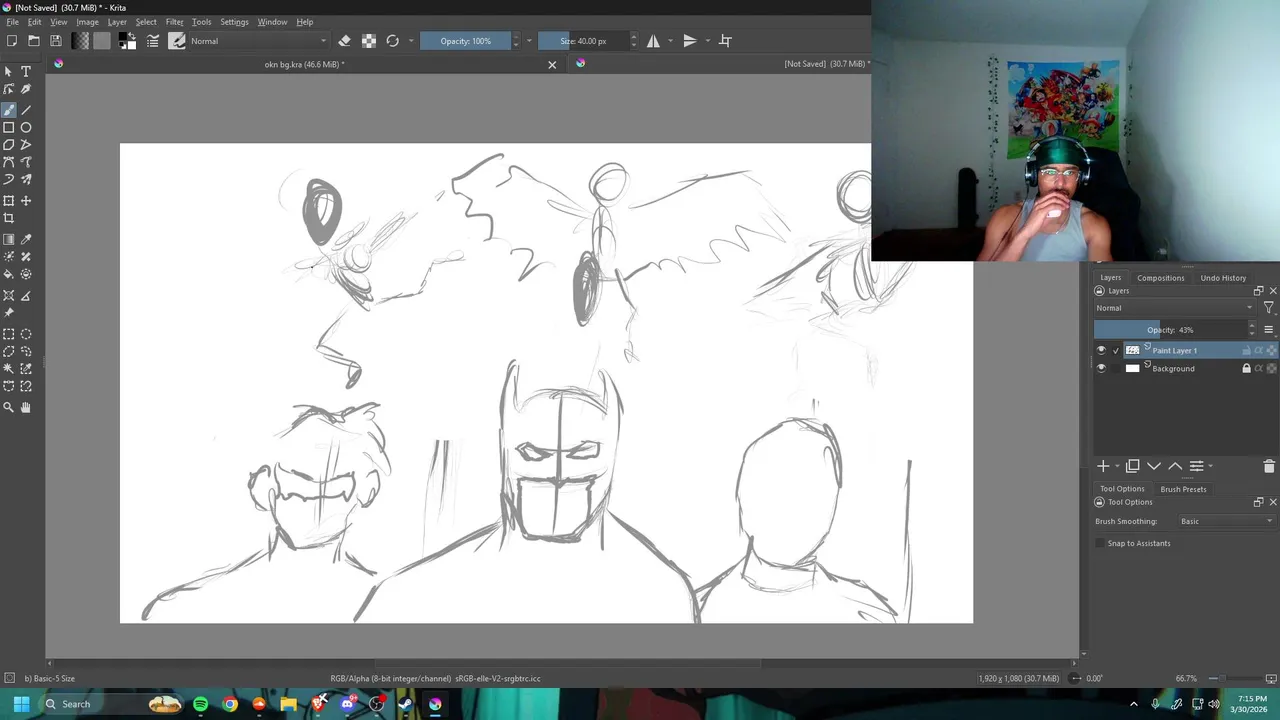
Task: Select the Assistant tool
Action: point(9,296)
